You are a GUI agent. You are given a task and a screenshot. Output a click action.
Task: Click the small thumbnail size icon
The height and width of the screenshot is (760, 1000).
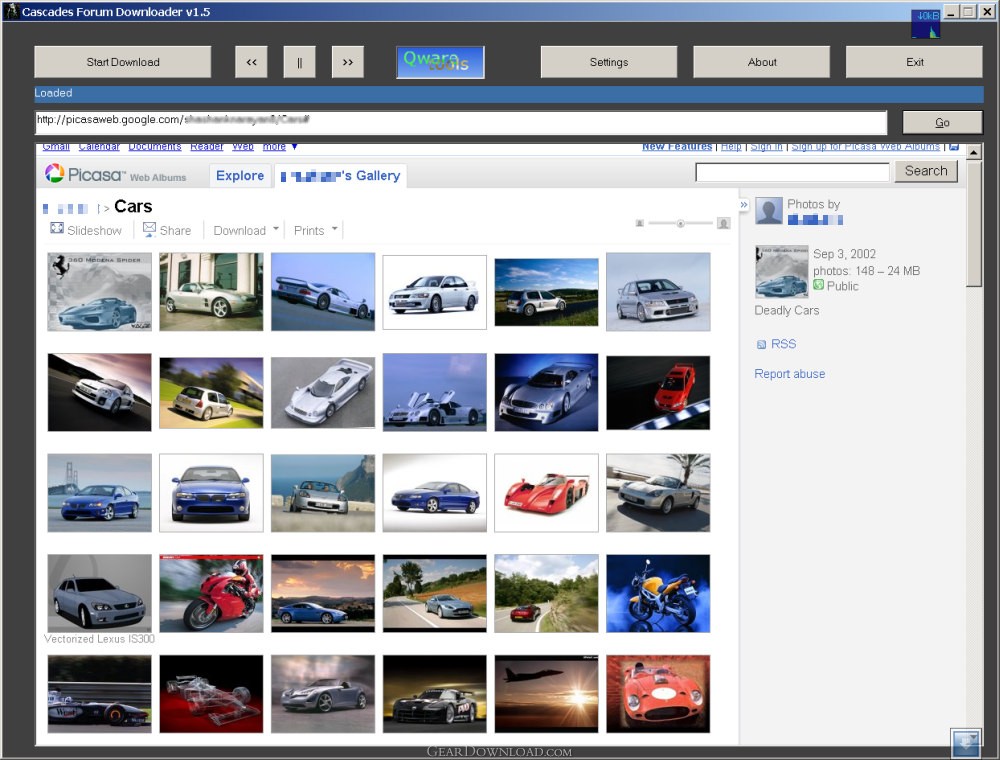point(639,223)
